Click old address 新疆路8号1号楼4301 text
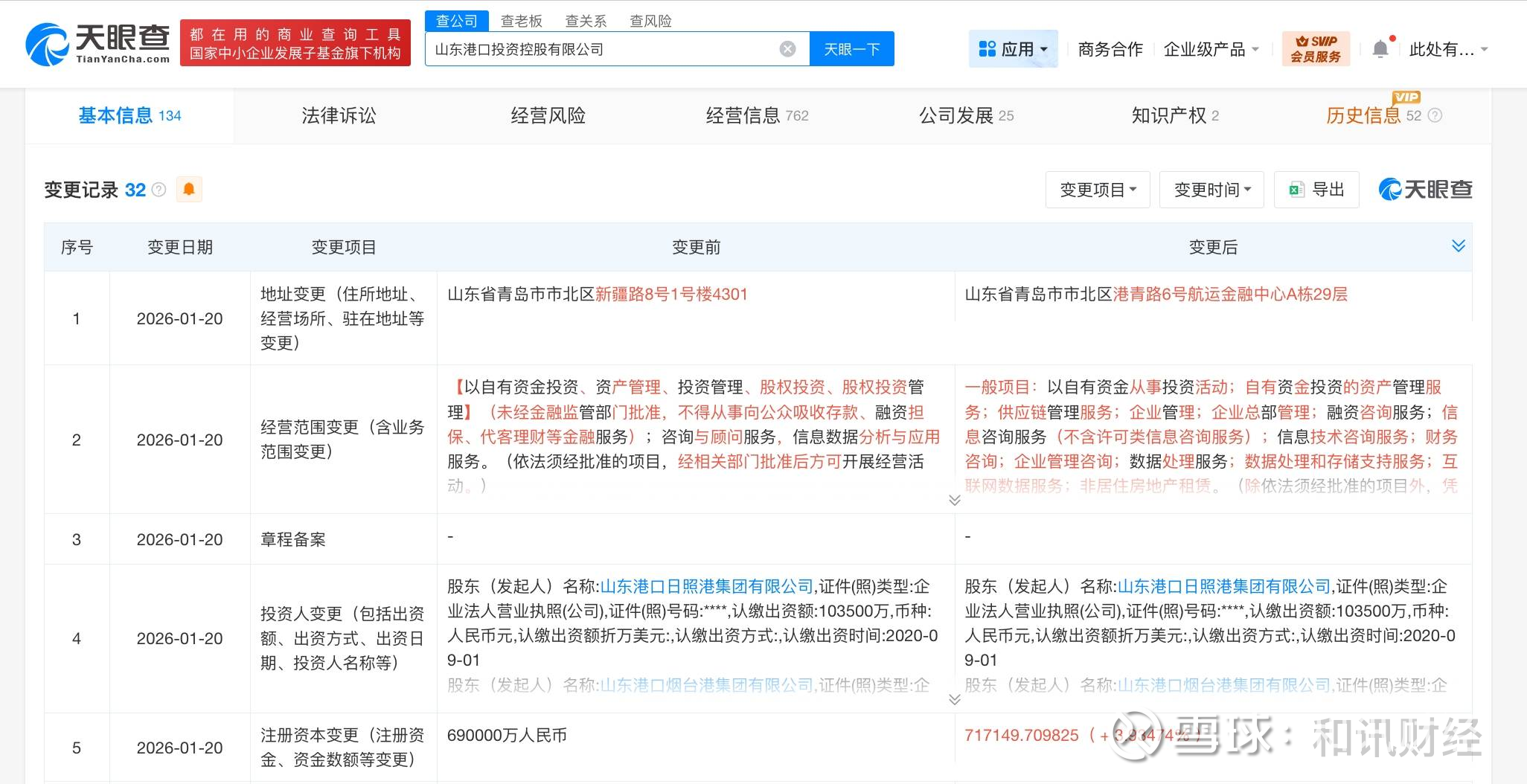 (671, 294)
